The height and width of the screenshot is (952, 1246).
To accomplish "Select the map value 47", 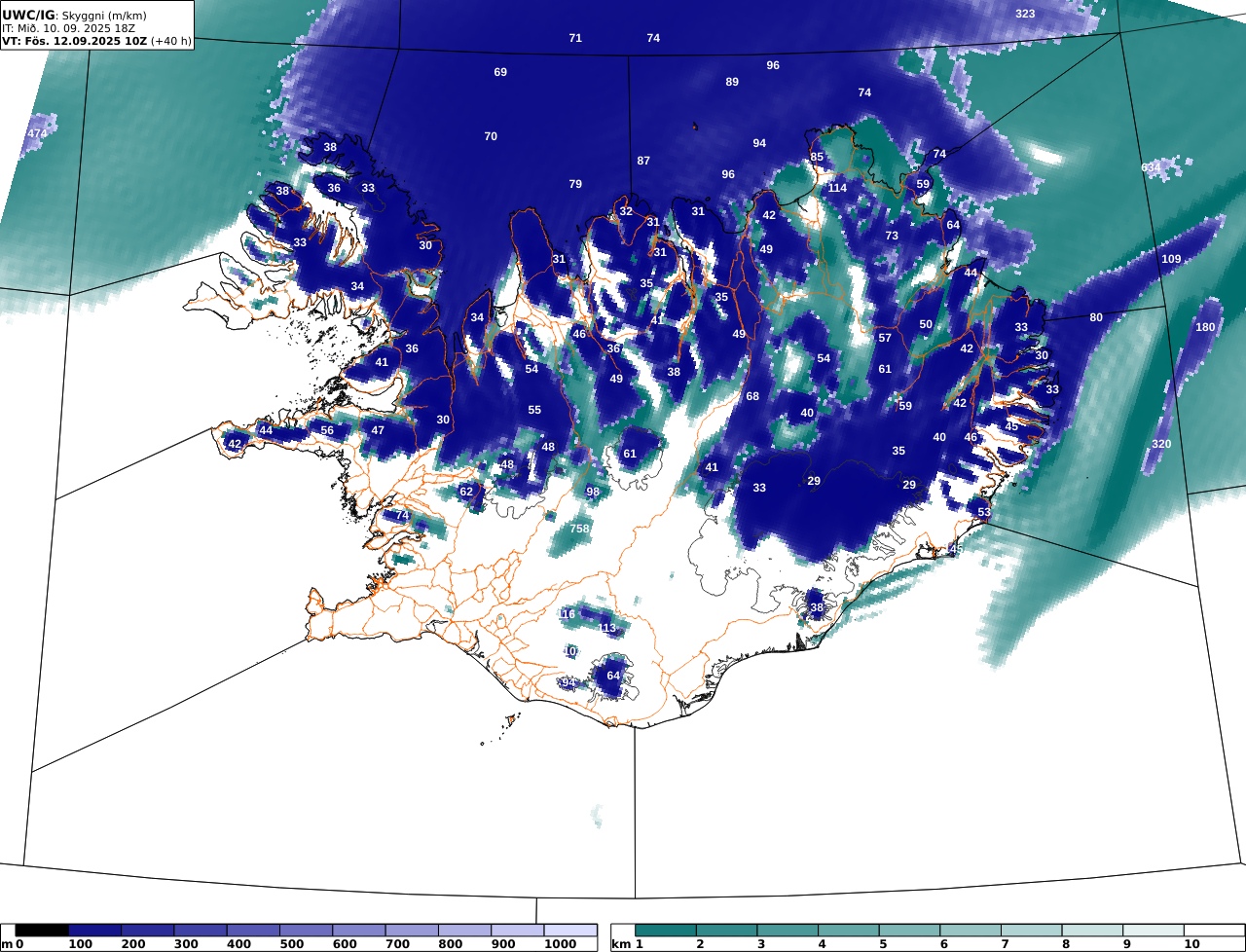I will click(x=378, y=430).
